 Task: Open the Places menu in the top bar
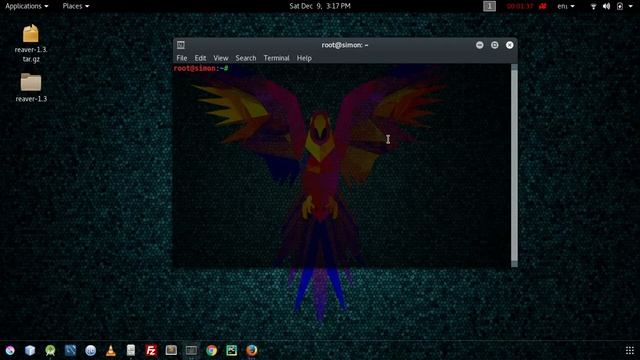pos(76,6)
